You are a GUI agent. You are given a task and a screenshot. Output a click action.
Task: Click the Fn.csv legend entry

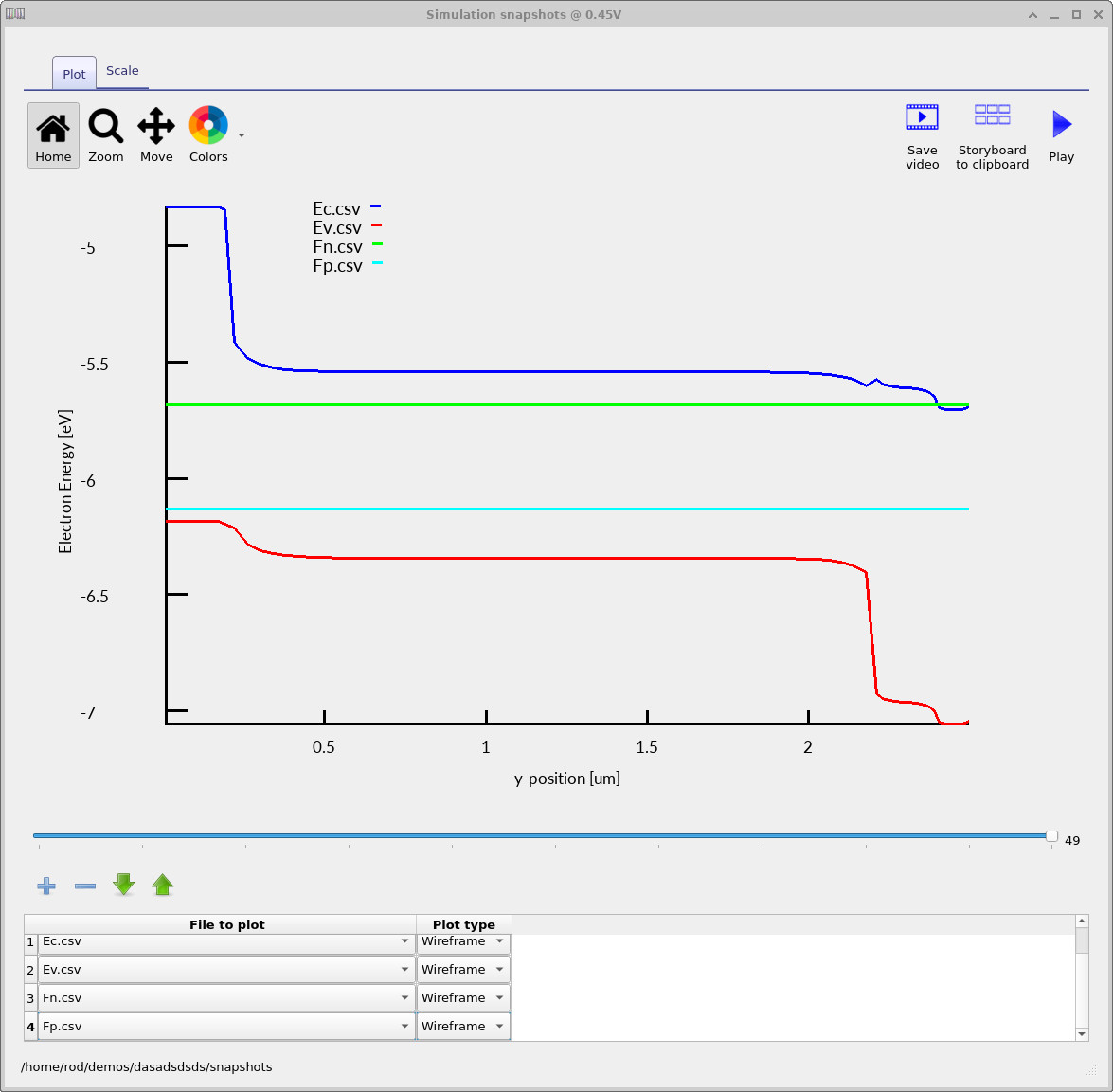347,247
